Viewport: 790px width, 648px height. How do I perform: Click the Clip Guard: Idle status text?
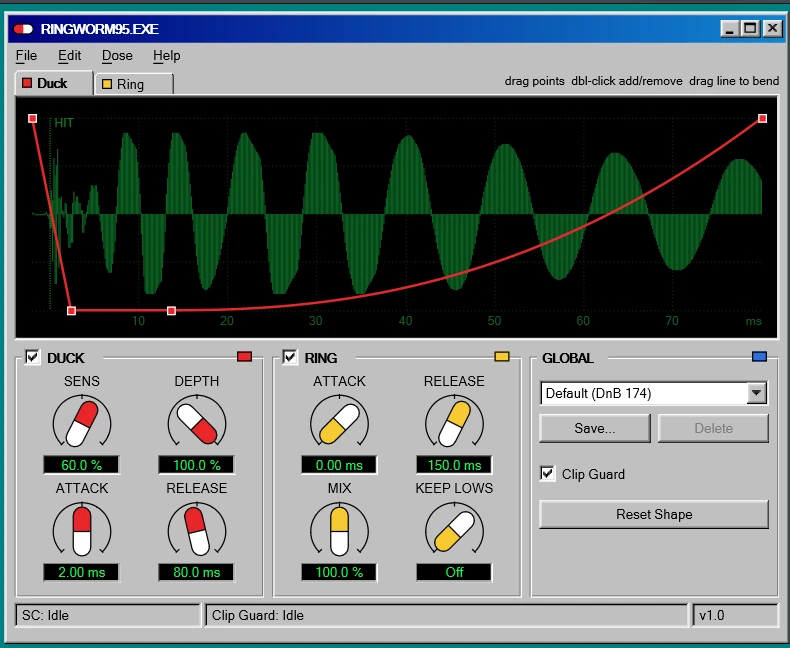pos(258,615)
